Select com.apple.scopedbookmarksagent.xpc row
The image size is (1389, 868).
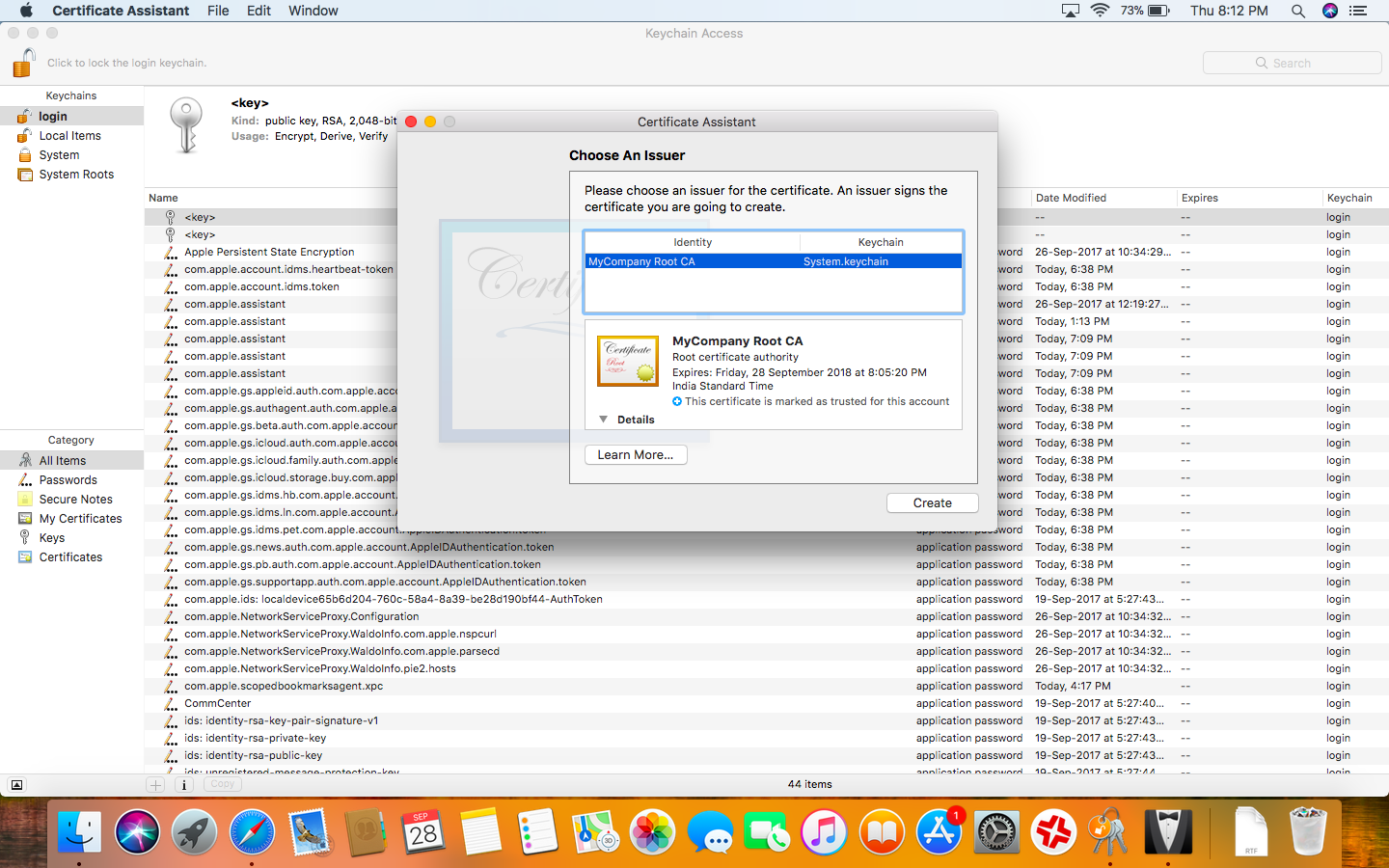click(x=767, y=686)
